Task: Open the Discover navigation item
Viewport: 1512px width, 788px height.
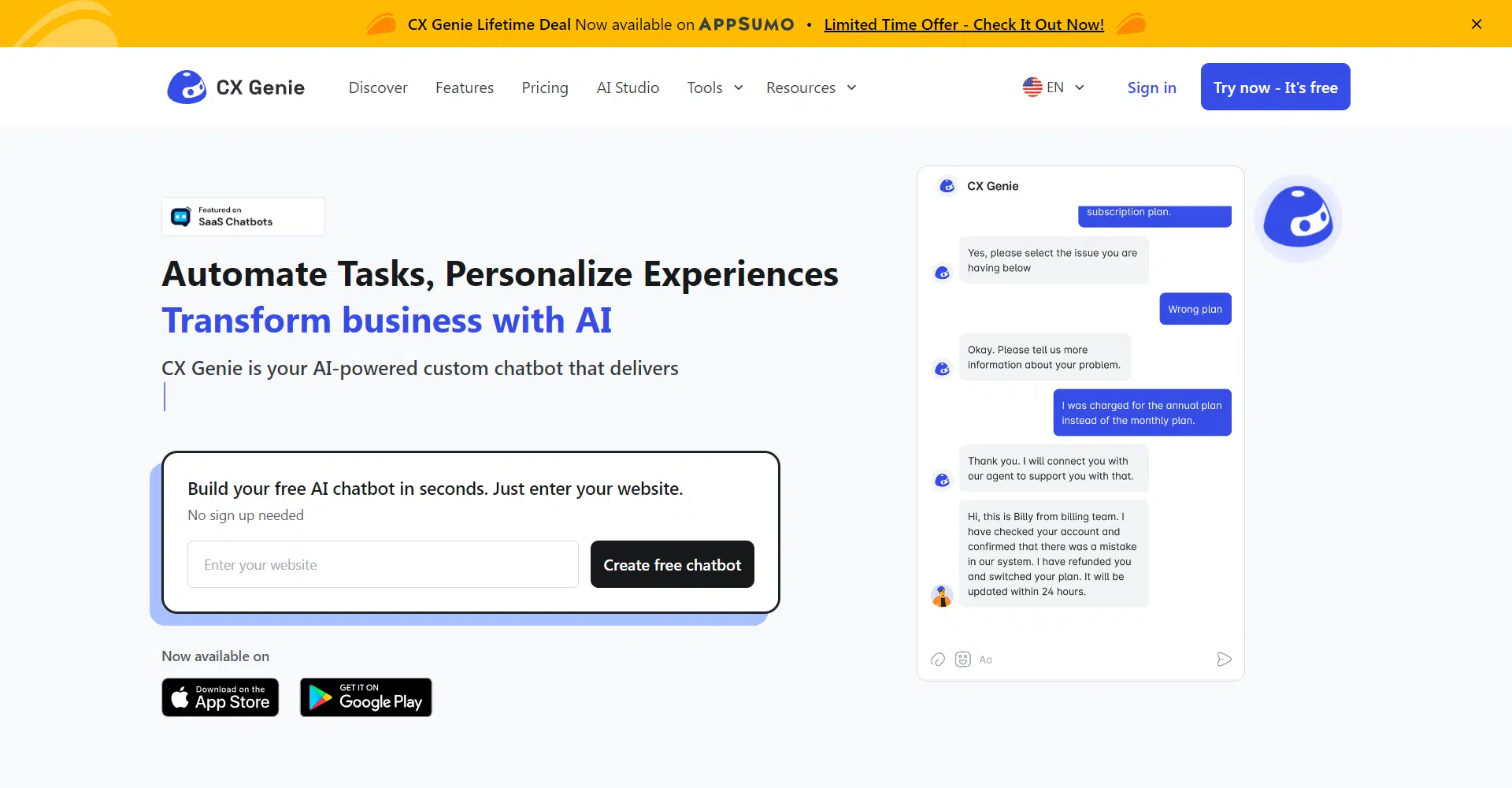Action: click(378, 87)
